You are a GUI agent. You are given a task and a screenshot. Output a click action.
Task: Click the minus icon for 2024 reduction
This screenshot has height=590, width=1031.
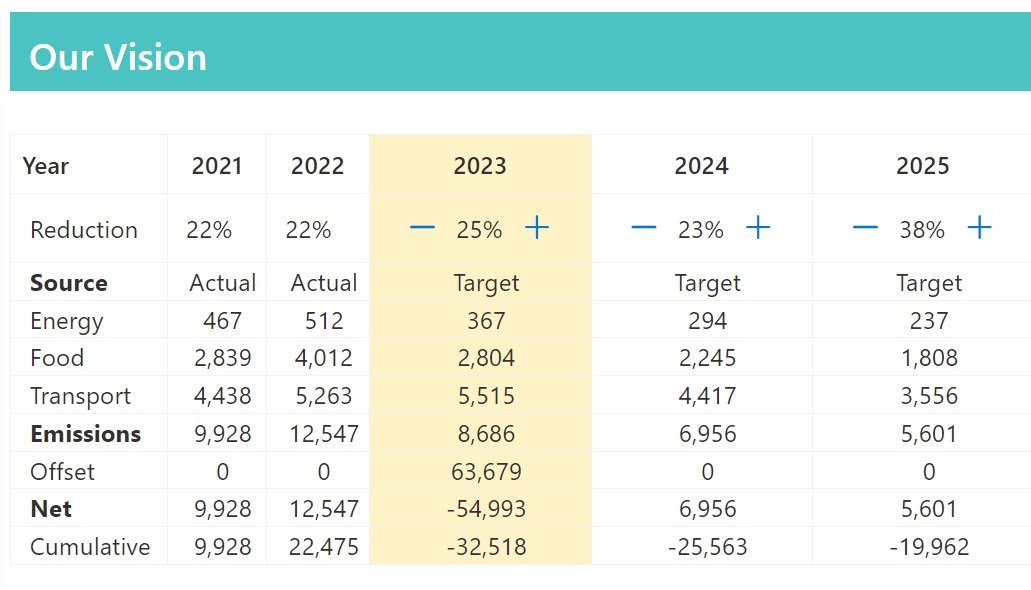tap(644, 228)
